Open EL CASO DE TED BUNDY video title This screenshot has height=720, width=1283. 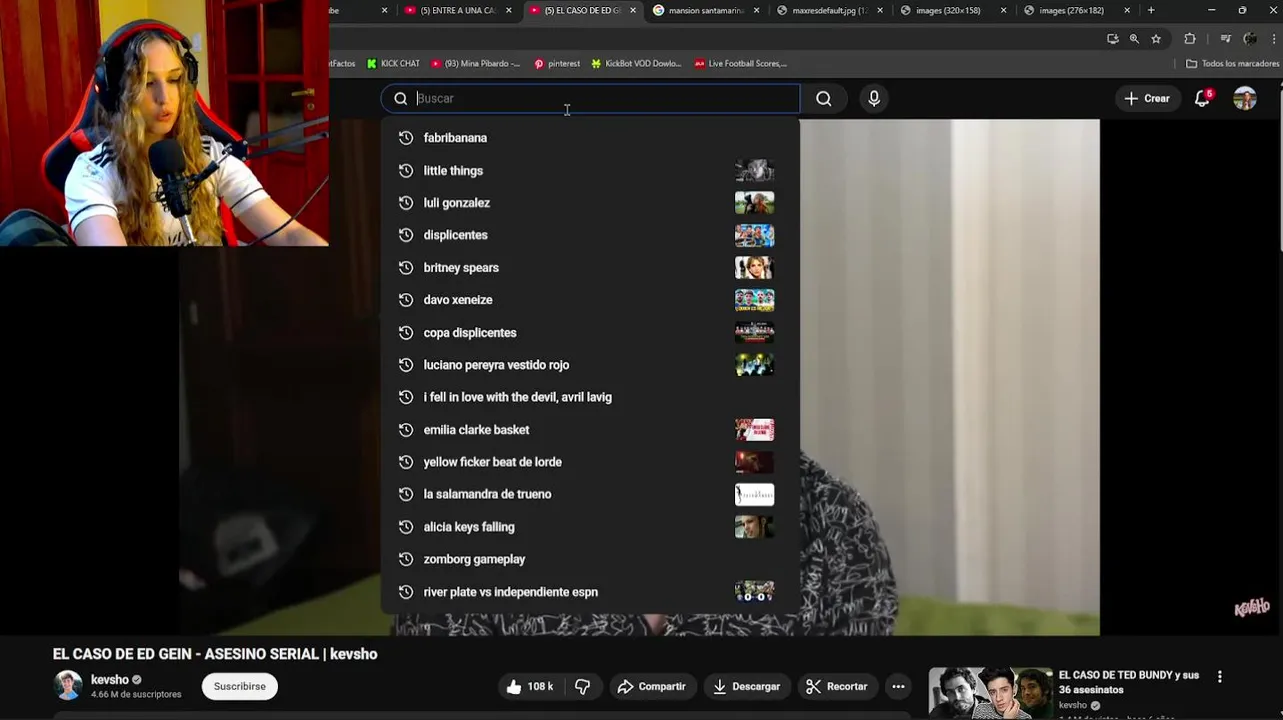[1129, 682]
